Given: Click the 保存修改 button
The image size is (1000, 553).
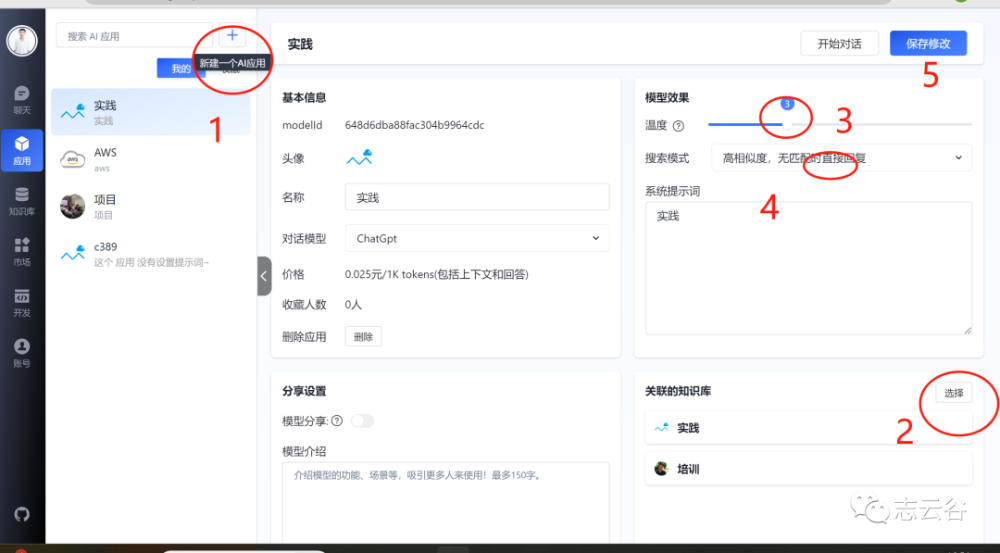Looking at the screenshot, I should pyautogui.click(x=928, y=43).
